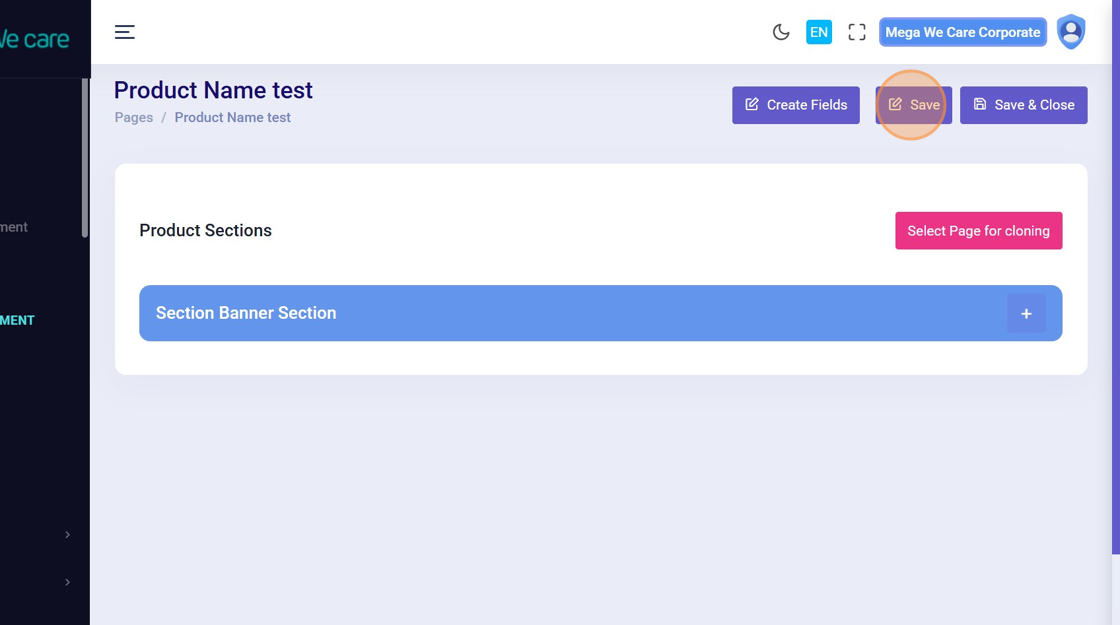Viewport: 1120px width, 625px height.
Task: Click the Save & Close button
Action: coord(1023,105)
